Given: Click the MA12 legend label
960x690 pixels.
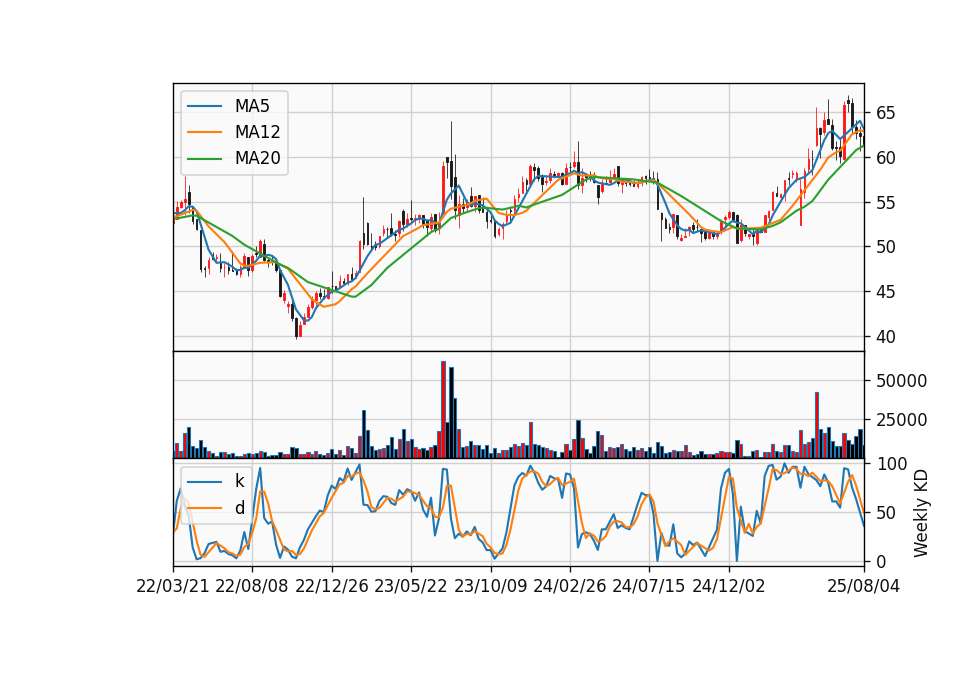Looking at the screenshot, I should pyautogui.click(x=257, y=132).
